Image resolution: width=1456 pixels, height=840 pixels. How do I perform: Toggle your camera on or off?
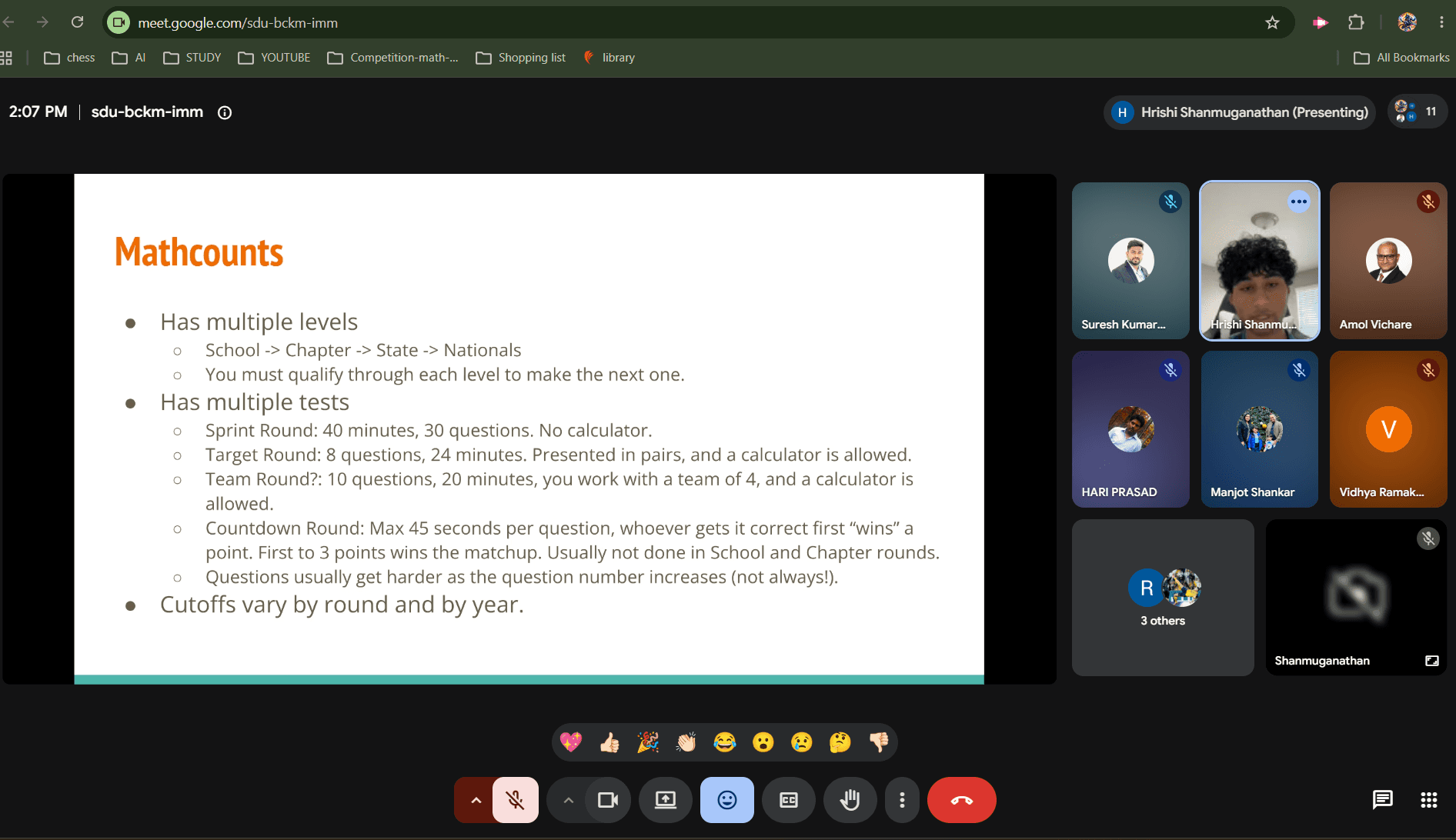[608, 800]
